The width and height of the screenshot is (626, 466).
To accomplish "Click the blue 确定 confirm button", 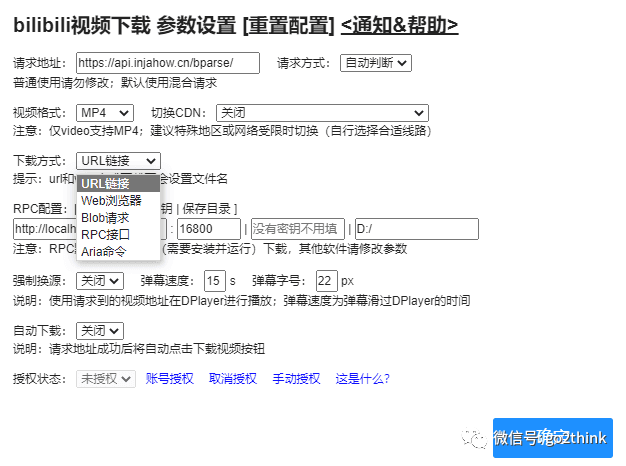I will (553, 438).
